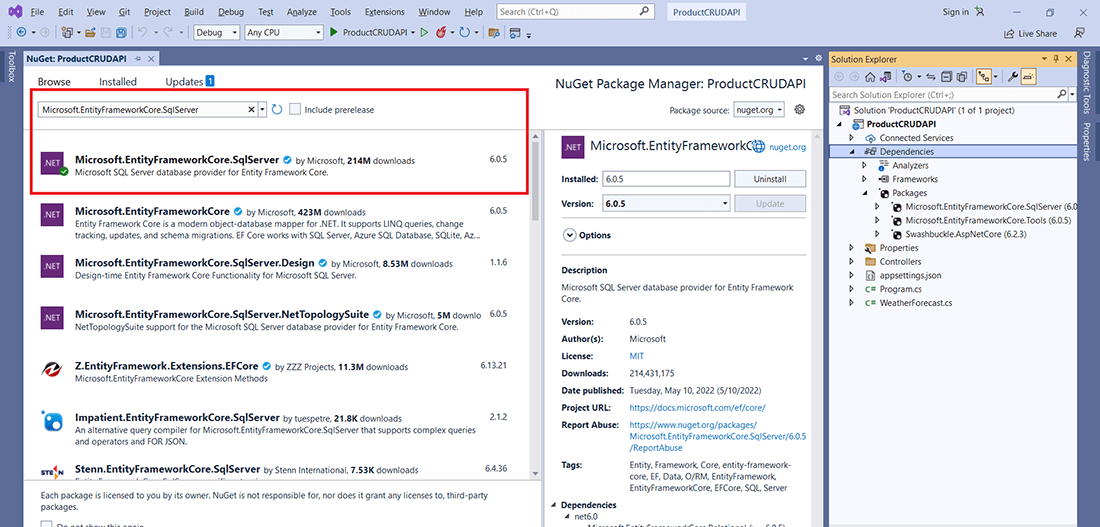1100x527 pixels.
Task: Expand the Analyzers node
Action: (x=864, y=166)
